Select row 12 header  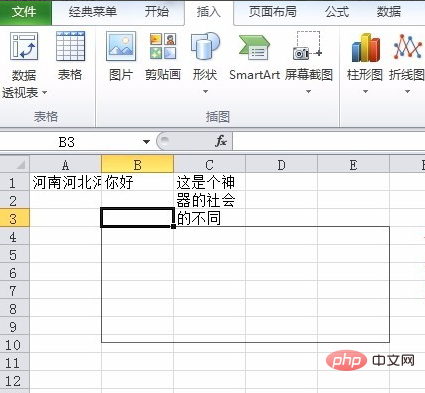tap(14, 380)
